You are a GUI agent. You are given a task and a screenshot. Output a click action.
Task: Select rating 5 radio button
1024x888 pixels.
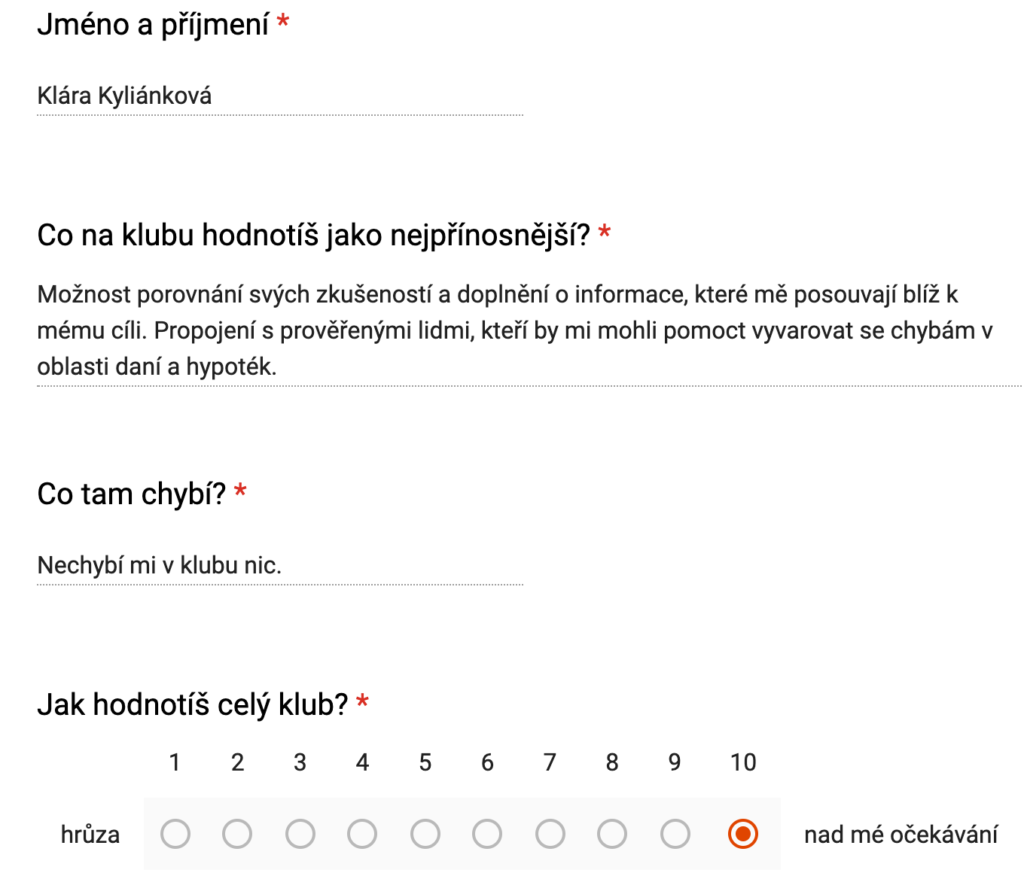click(425, 834)
